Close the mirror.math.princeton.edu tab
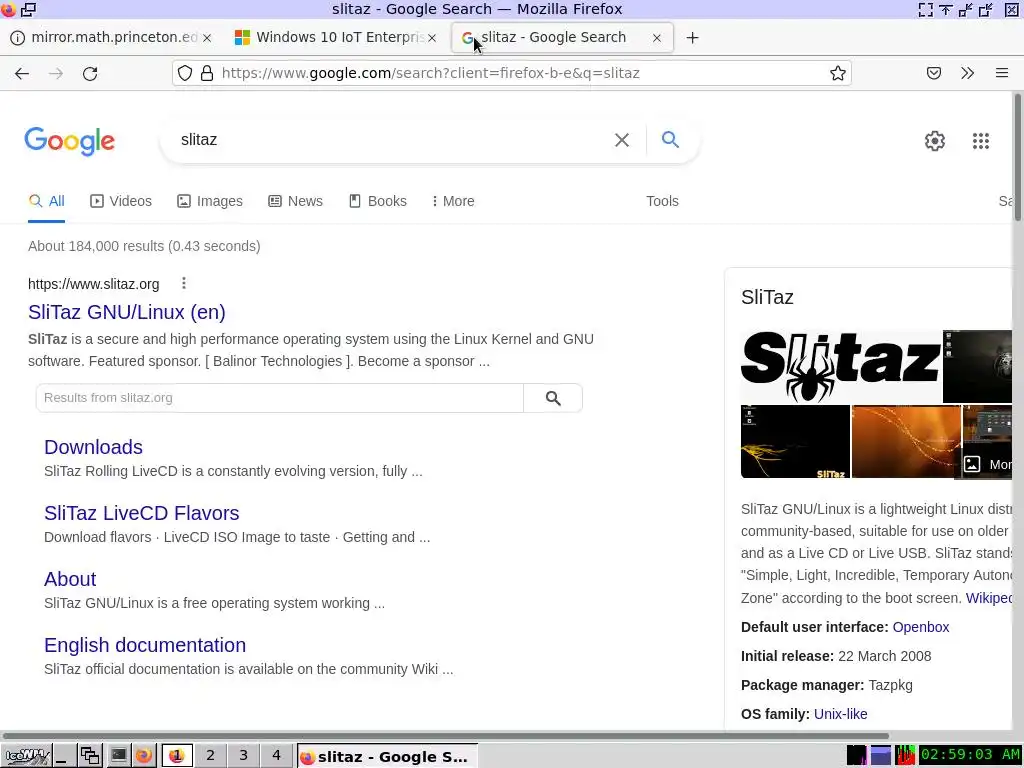1024x768 pixels. coord(207,39)
